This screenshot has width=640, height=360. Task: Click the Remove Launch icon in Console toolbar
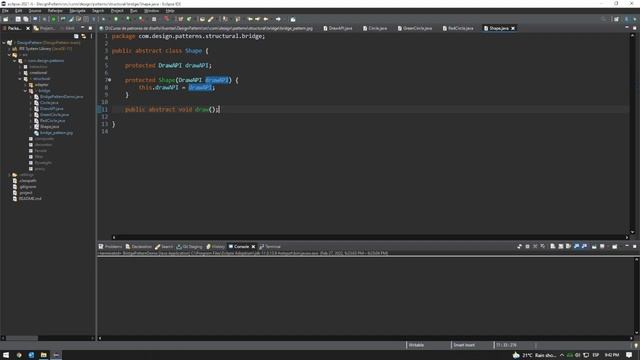(x=535, y=247)
